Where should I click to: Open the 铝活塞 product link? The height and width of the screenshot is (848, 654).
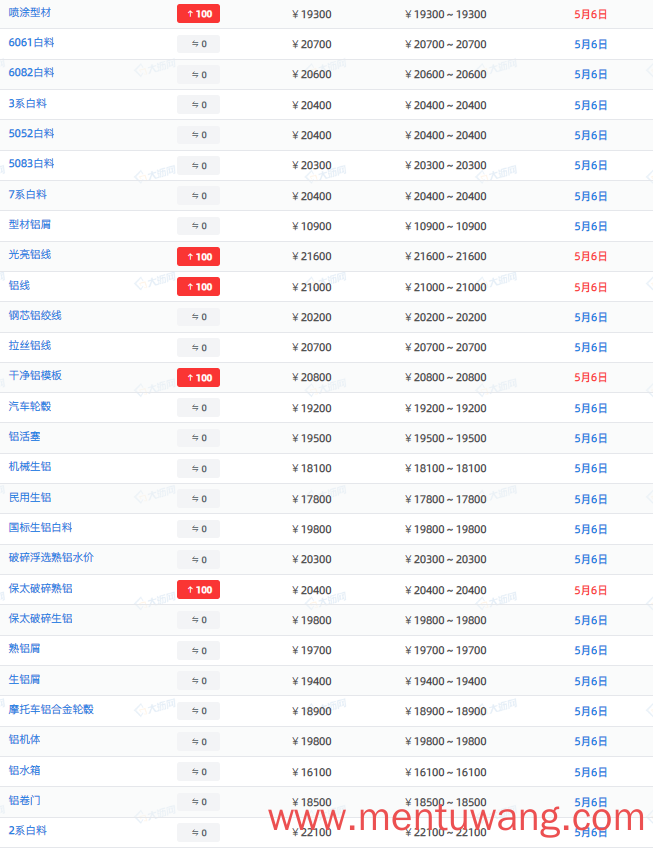coord(24,436)
